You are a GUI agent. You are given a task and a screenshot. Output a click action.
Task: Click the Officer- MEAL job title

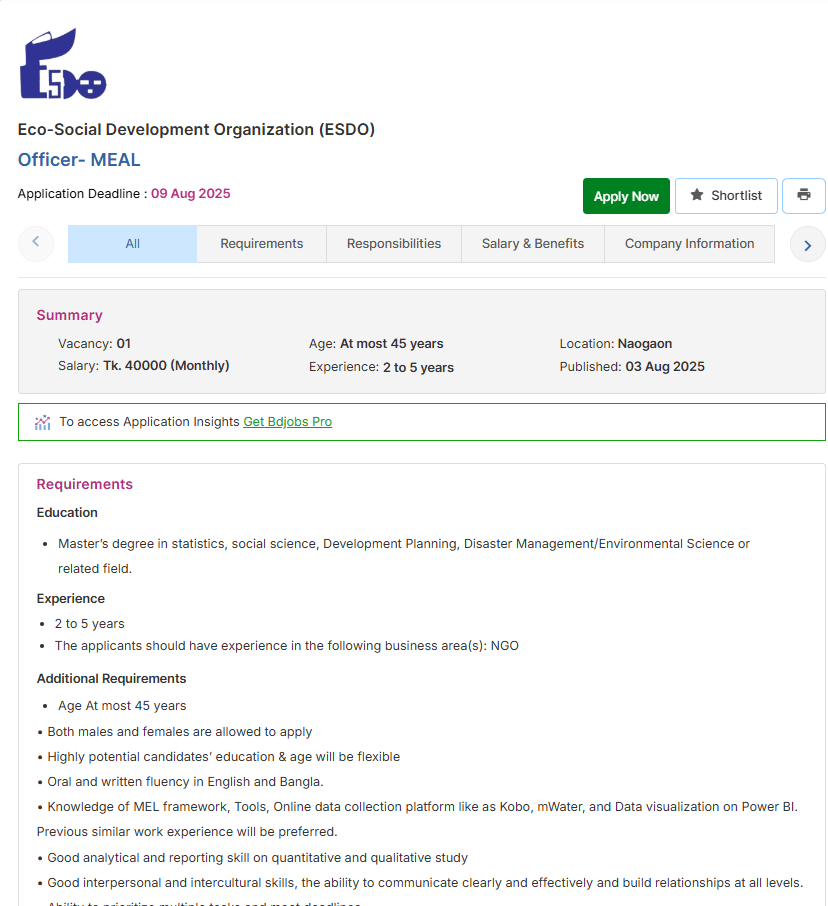(79, 159)
